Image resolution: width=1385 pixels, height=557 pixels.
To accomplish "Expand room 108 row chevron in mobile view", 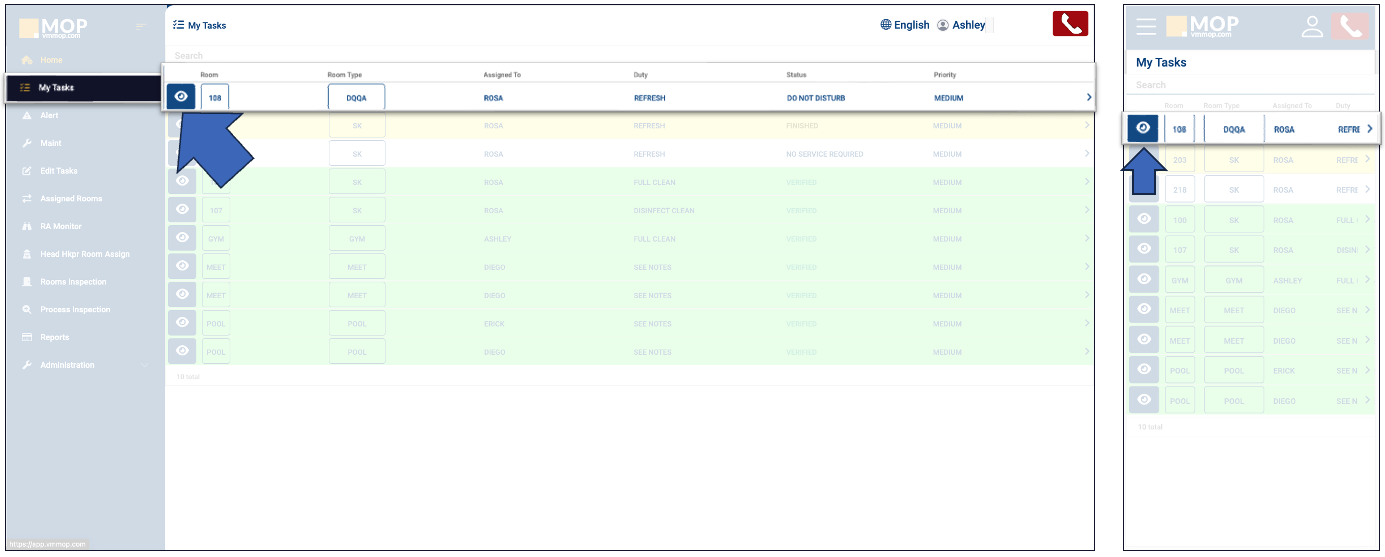I will click(1369, 129).
